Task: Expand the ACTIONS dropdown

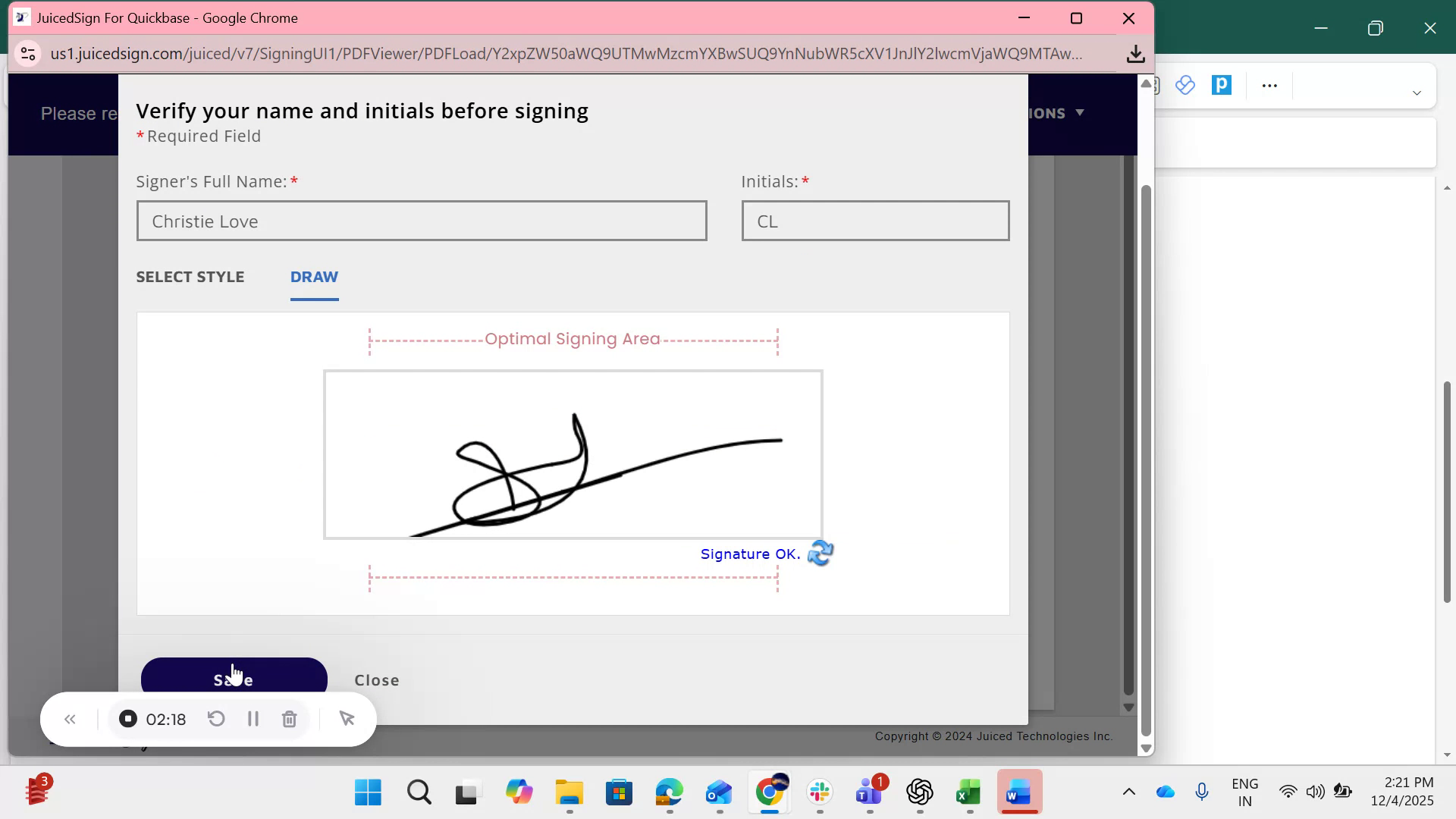Action: (1054, 113)
